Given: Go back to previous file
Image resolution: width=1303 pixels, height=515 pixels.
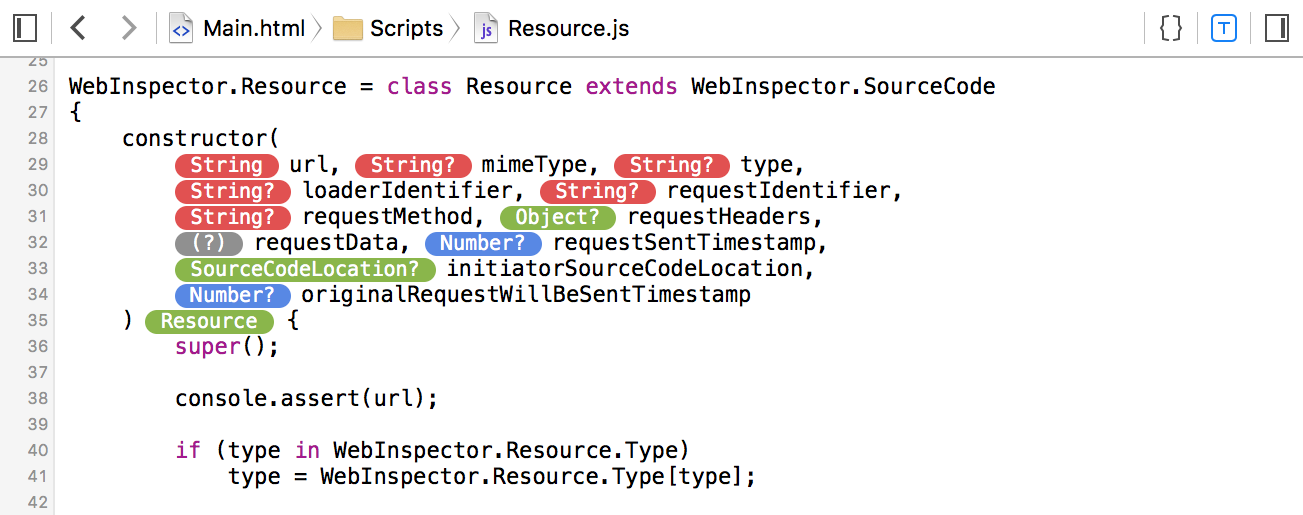Looking at the screenshot, I should point(78,28).
